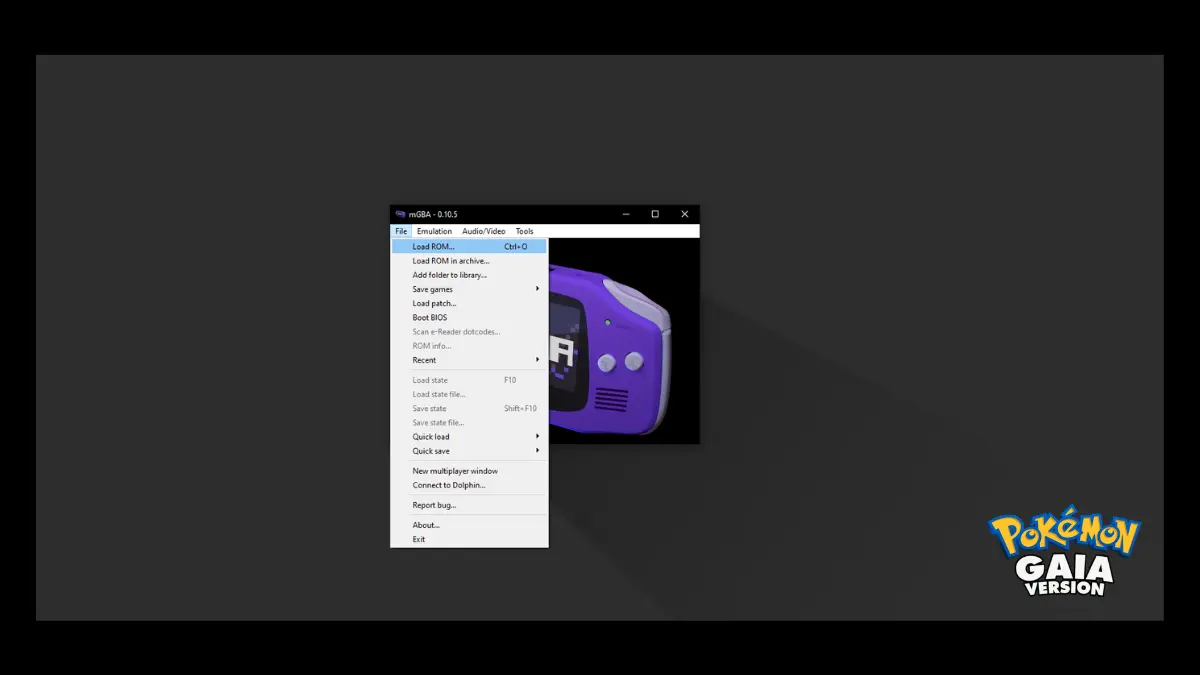Expand the Quick save submenu
This screenshot has width=1200, height=675.
coord(469,450)
